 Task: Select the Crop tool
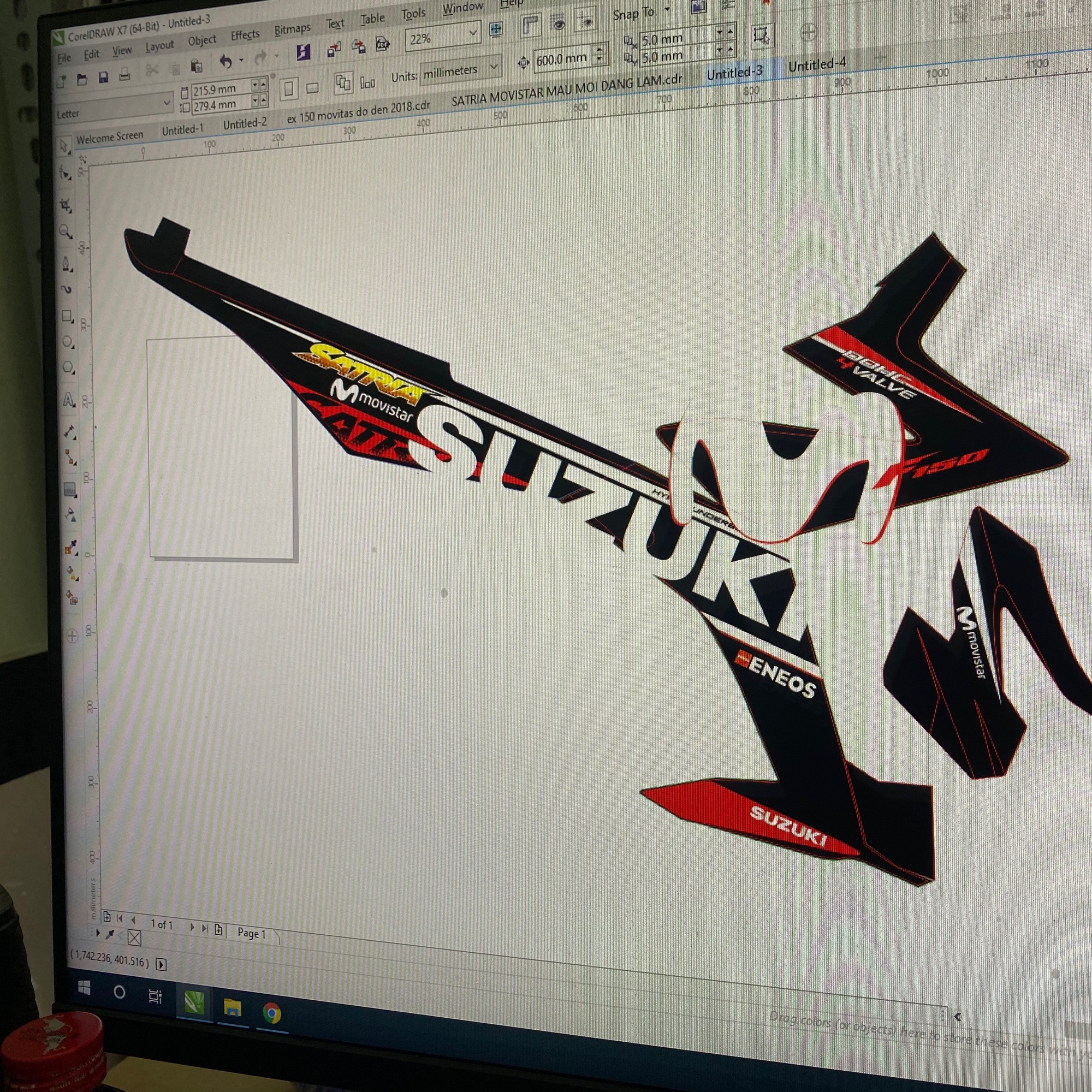(x=66, y=205)
